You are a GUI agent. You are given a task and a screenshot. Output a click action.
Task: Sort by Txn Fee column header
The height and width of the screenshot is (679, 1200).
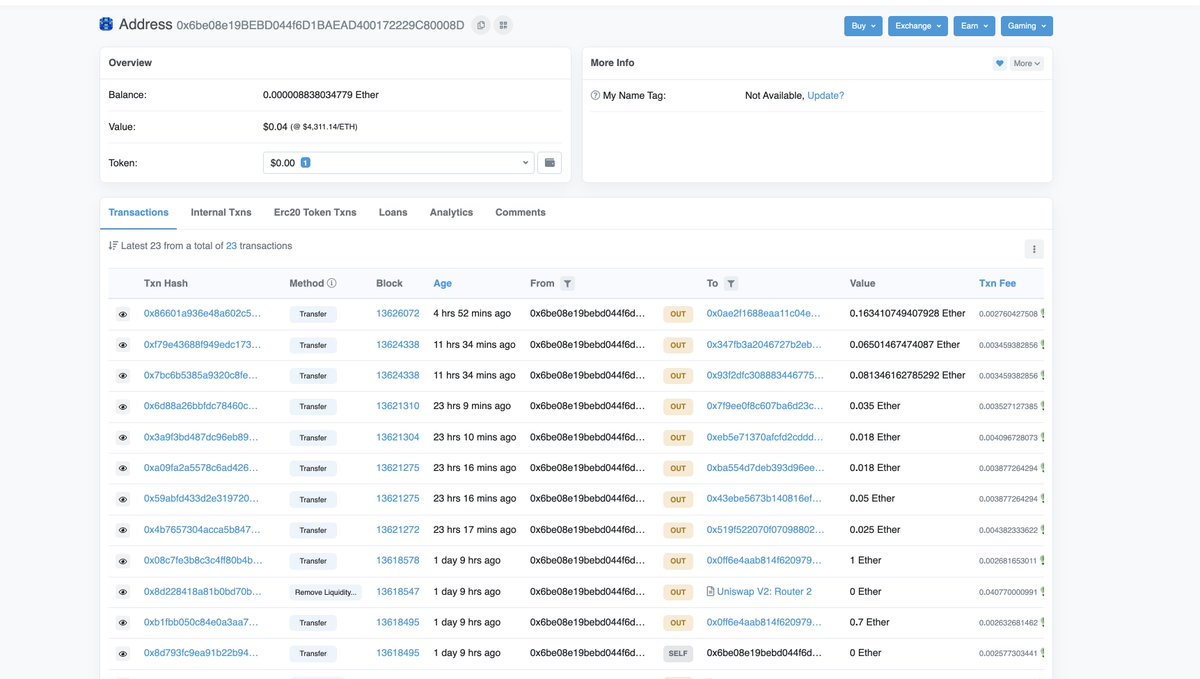coord(997,284)
